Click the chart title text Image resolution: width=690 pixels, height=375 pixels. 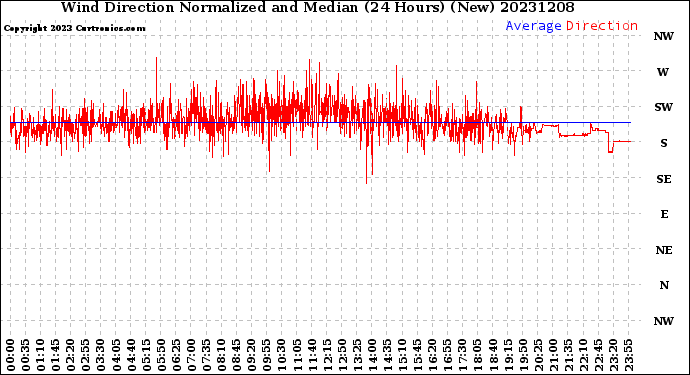click(x=317, y=7)
